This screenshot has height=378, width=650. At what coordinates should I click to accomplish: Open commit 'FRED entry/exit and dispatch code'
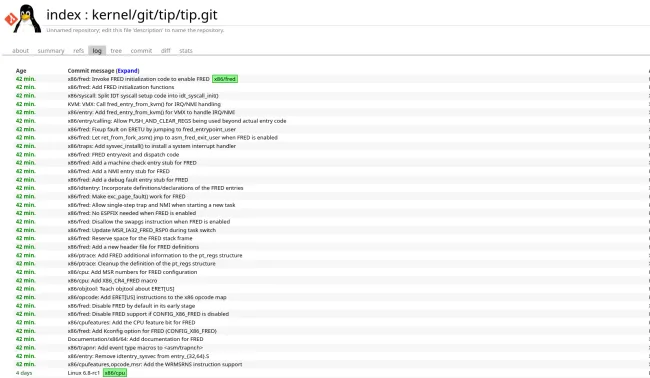[123, 155]
